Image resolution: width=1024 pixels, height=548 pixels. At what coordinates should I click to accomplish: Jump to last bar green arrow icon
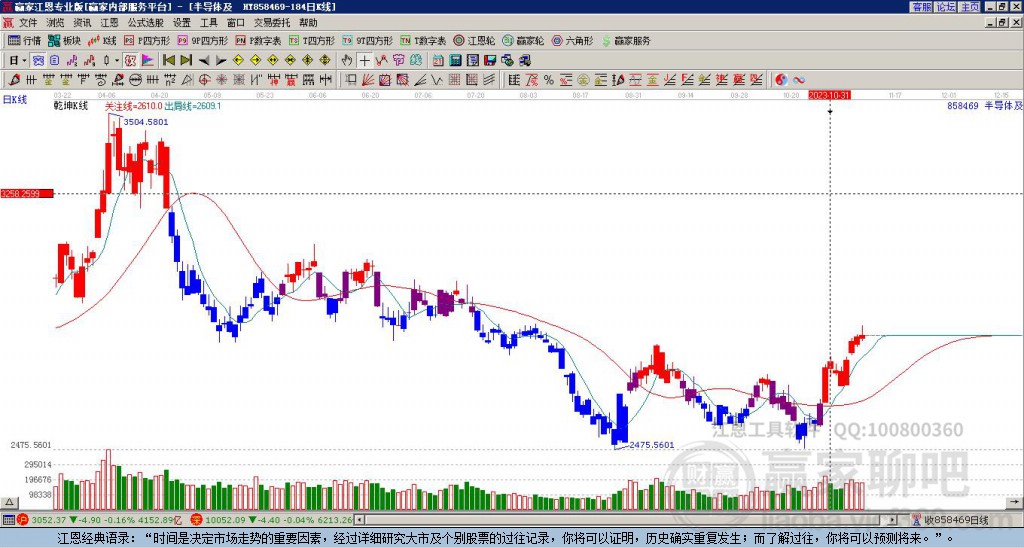pyautogui.click(x=186, y=61)
